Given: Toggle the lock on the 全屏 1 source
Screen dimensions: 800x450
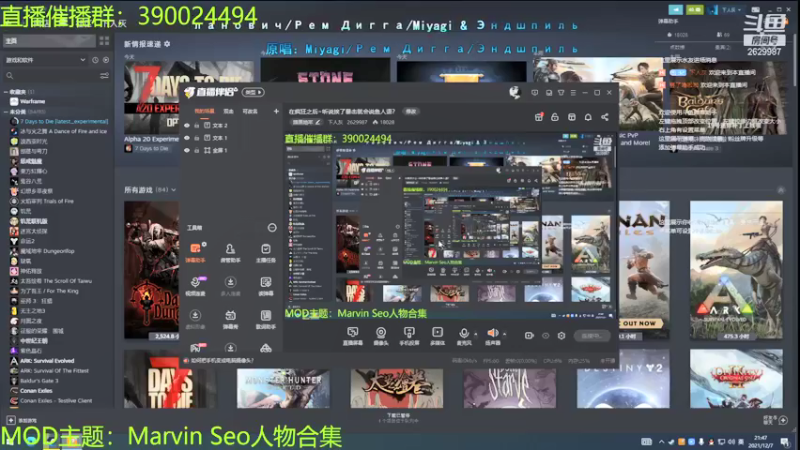Looking at the screenshot, I should [x=196, y=151].
